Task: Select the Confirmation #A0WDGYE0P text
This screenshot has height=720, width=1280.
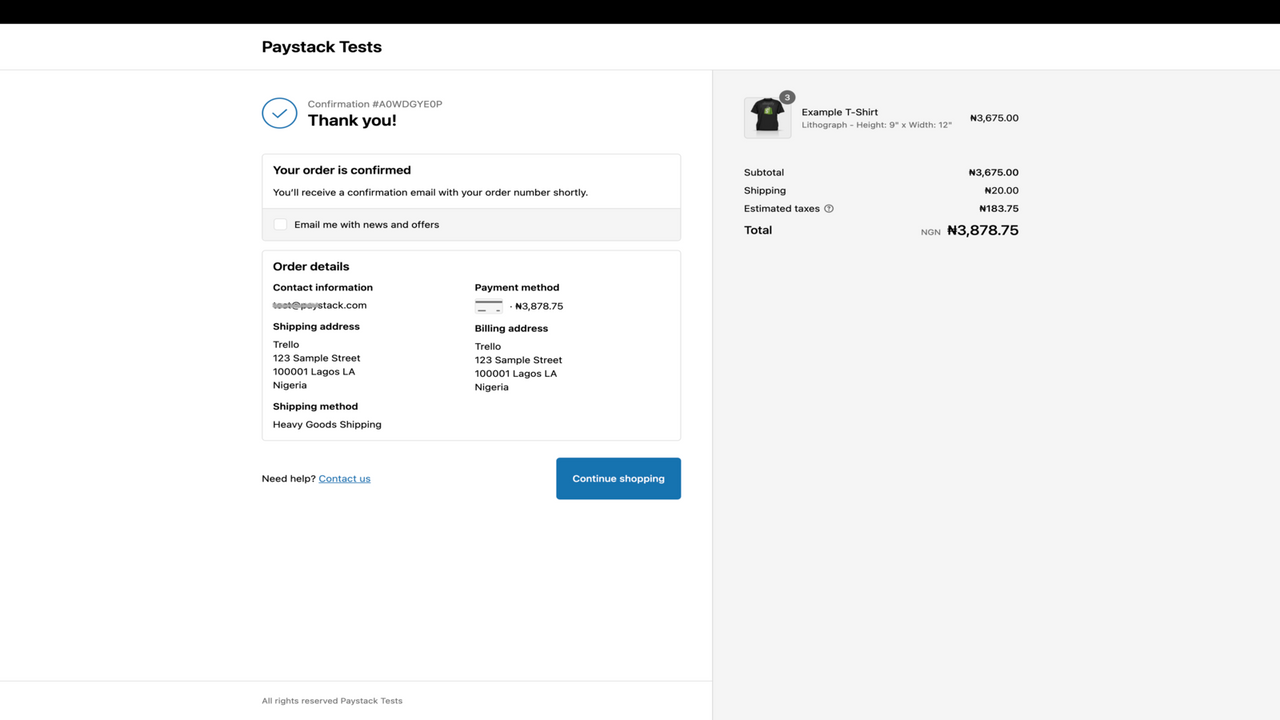Action: (375, 104)
